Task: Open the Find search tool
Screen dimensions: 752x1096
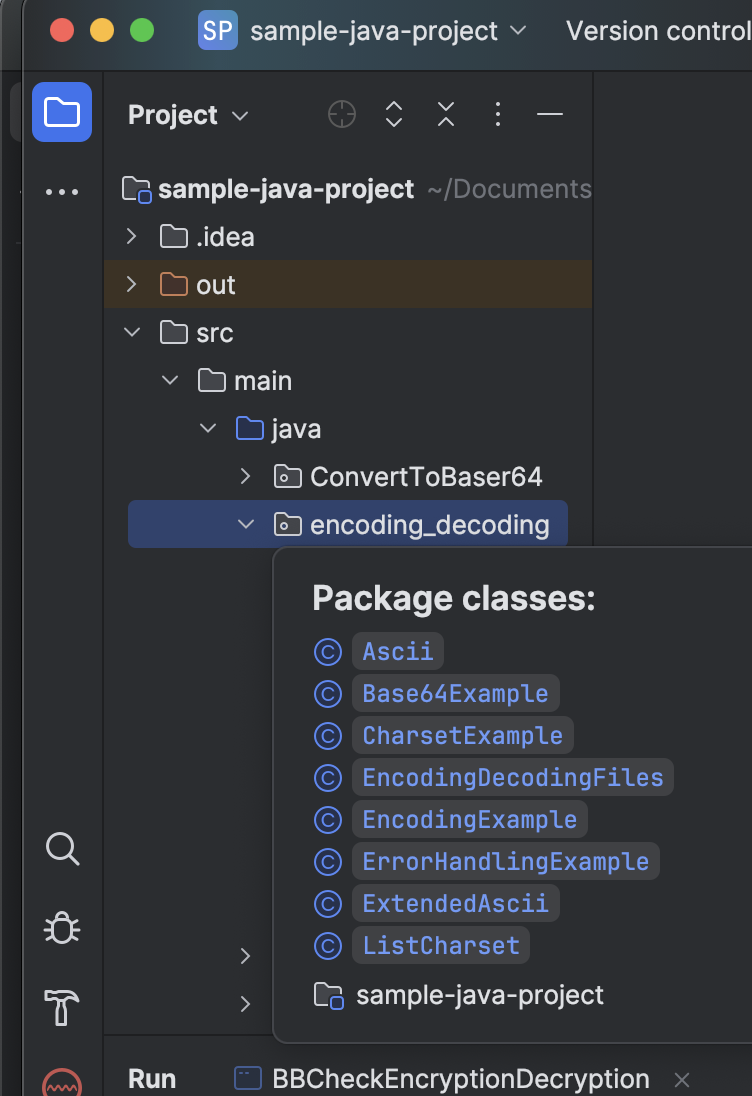Action: click(62, 849)
